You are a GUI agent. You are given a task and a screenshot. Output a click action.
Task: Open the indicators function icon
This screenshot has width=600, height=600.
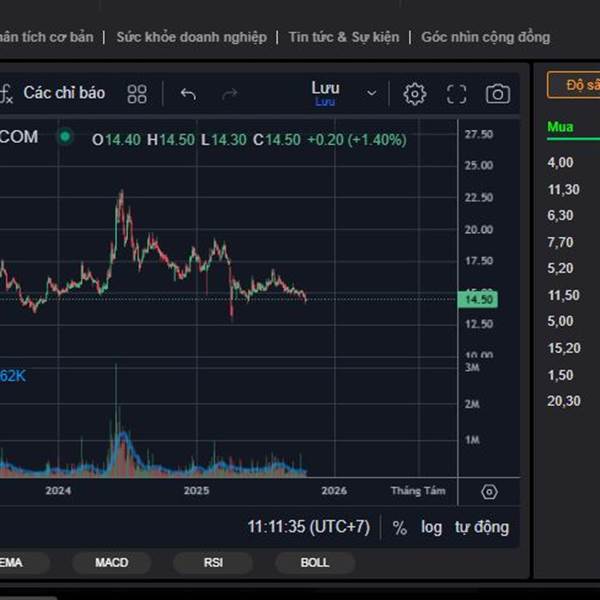coord(6,94)
